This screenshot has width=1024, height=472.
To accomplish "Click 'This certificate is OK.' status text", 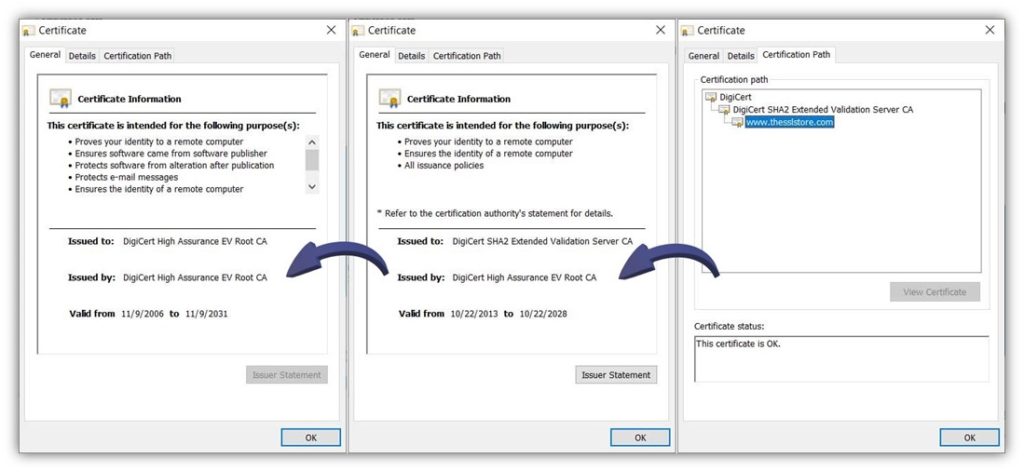I will [x=738, y=343].
